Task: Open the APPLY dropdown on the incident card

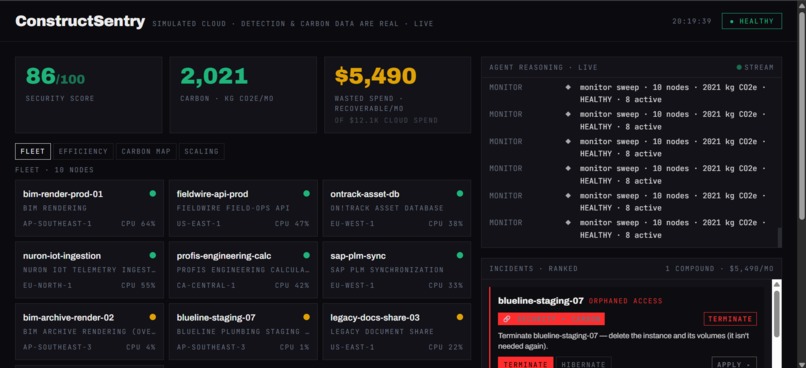Action: pyautogui.click(x=734, y=363)
